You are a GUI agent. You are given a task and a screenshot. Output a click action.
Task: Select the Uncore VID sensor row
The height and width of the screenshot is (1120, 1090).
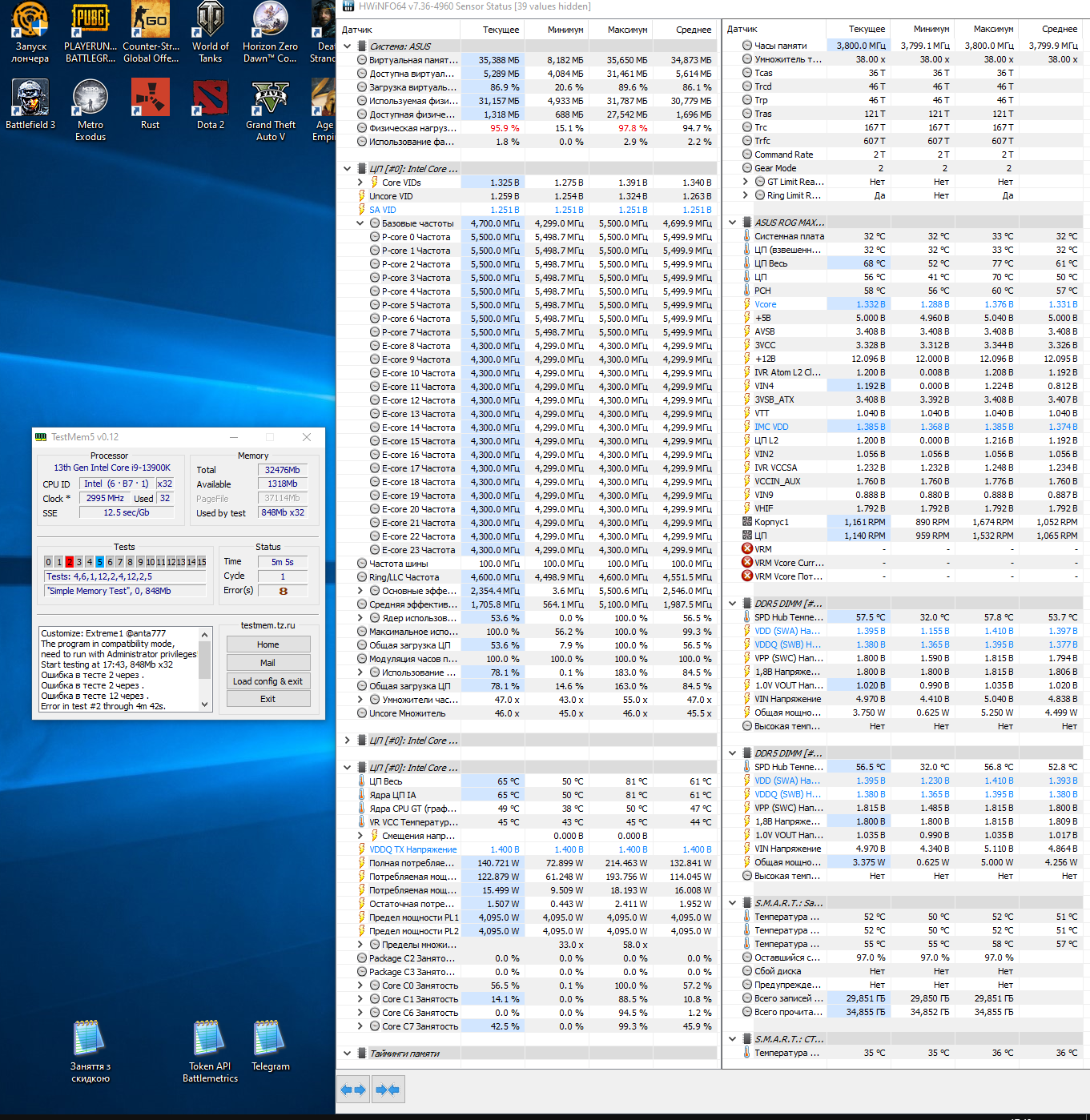527,196
